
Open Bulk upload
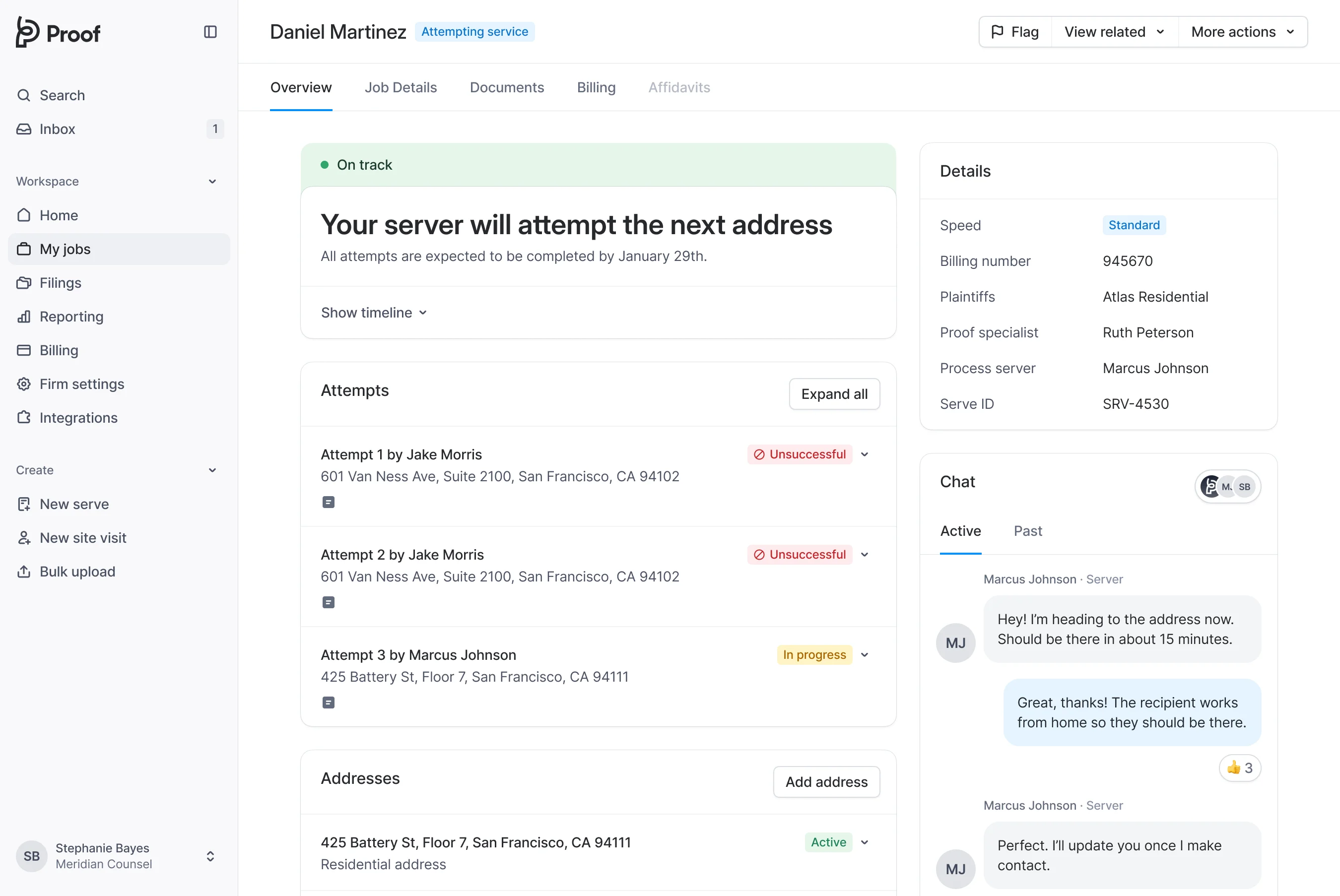pyautogui.click(x=76, y=572)
